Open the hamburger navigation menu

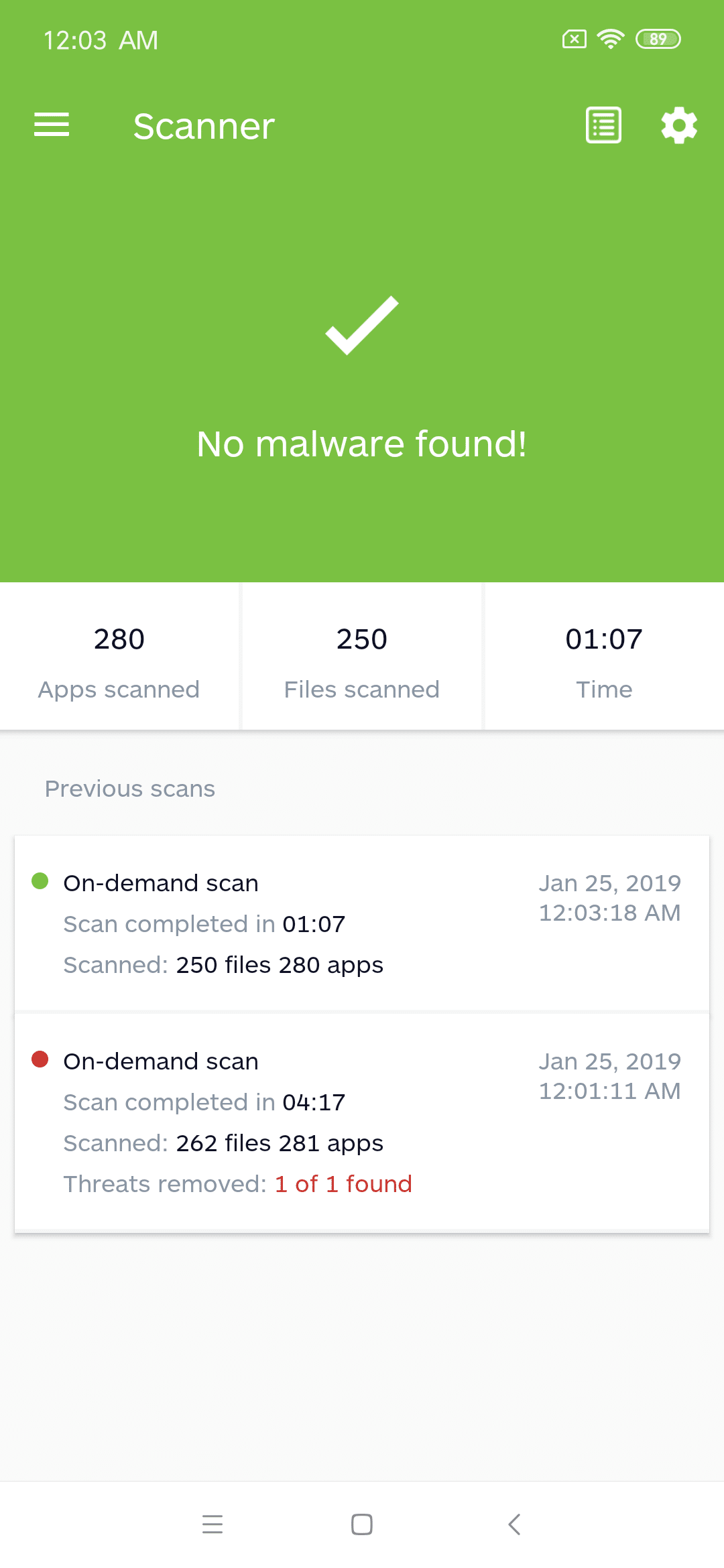(x=52, y=125)
